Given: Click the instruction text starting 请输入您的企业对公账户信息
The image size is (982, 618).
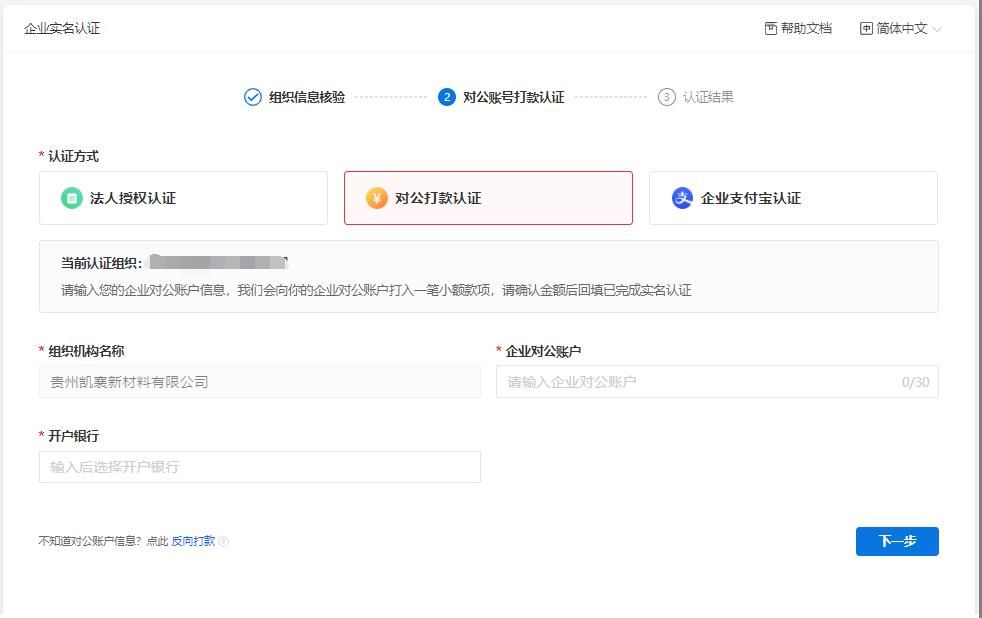Looking at the screenshot, I should (376, 290).
